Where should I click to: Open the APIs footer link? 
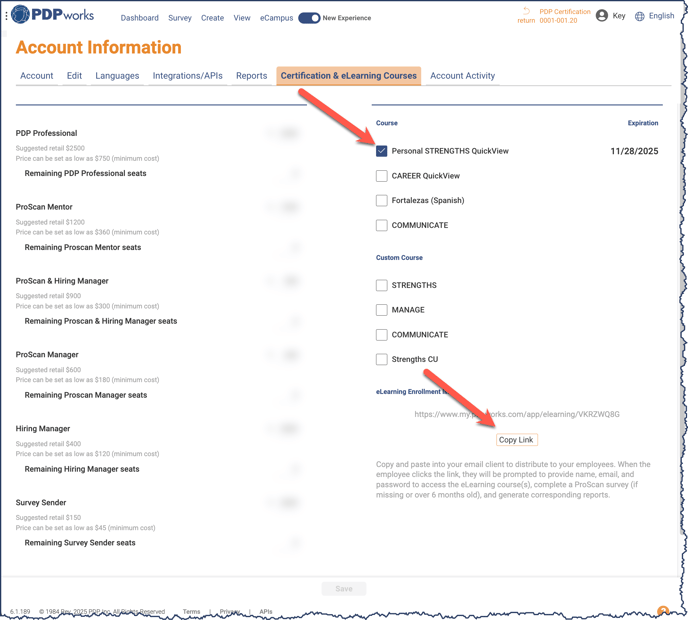click(x=265, y=612)
